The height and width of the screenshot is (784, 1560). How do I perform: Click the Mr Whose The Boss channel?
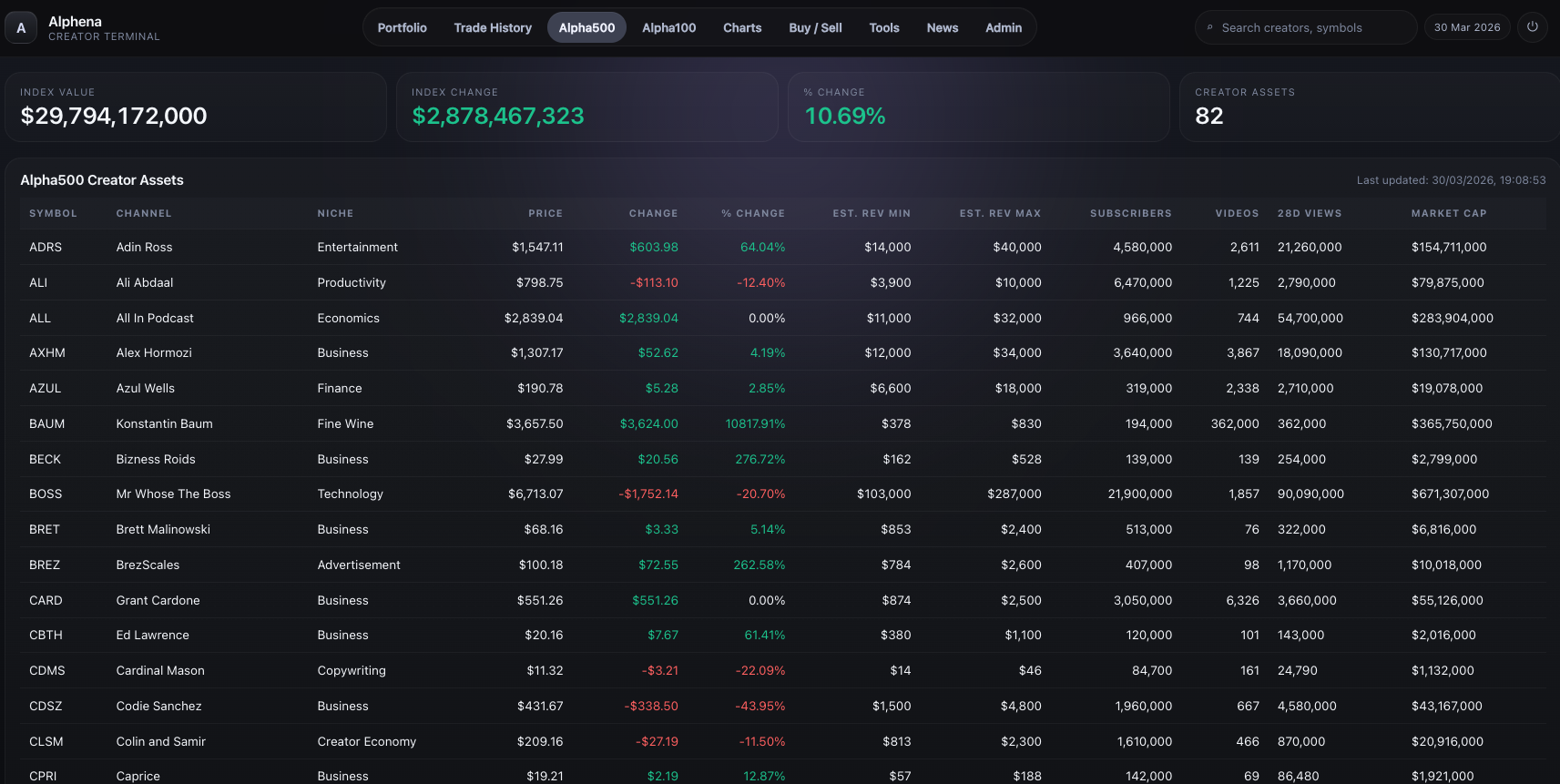point(174,494)
